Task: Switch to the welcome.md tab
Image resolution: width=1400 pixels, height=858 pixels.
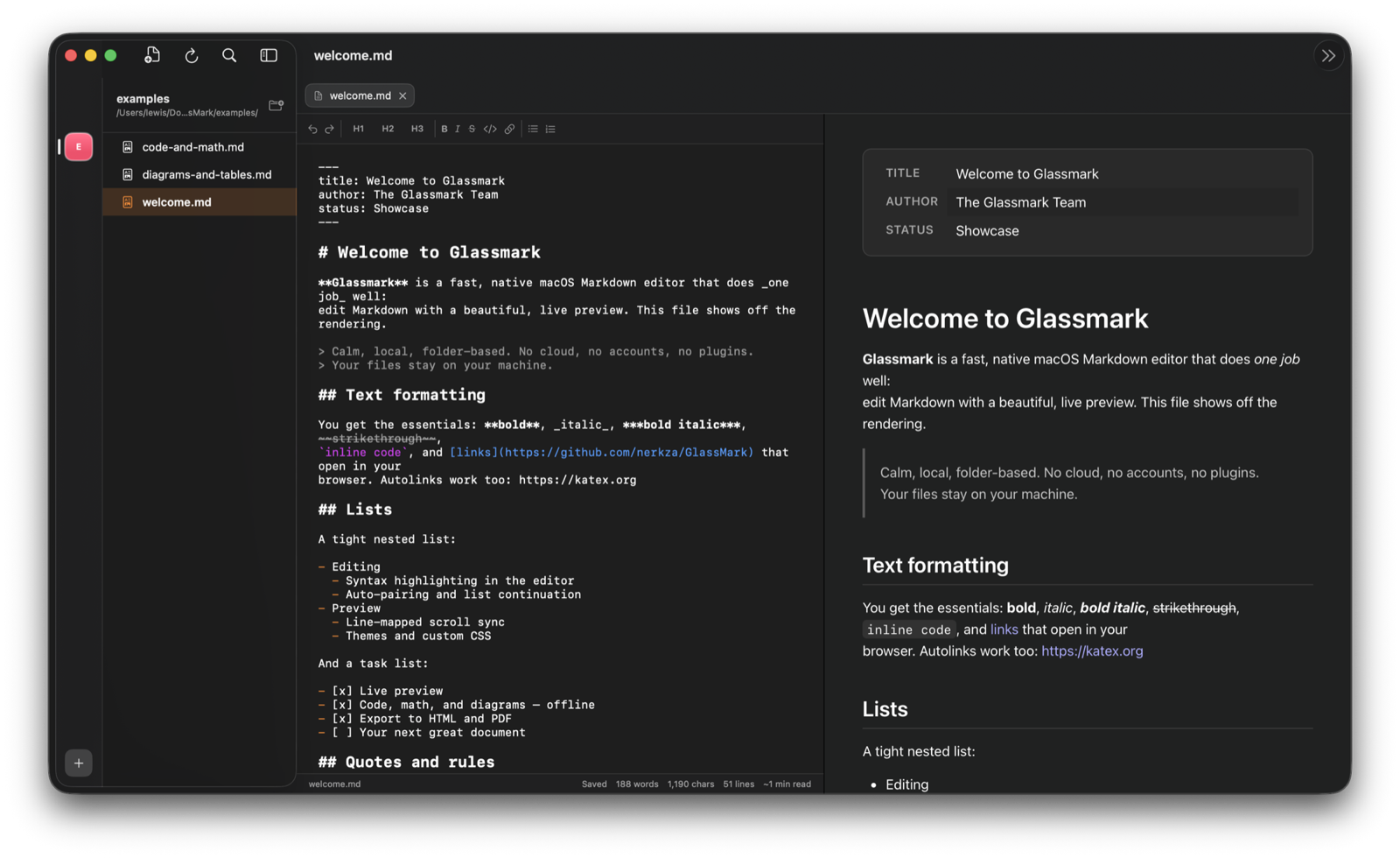Action: click(360, 95)
